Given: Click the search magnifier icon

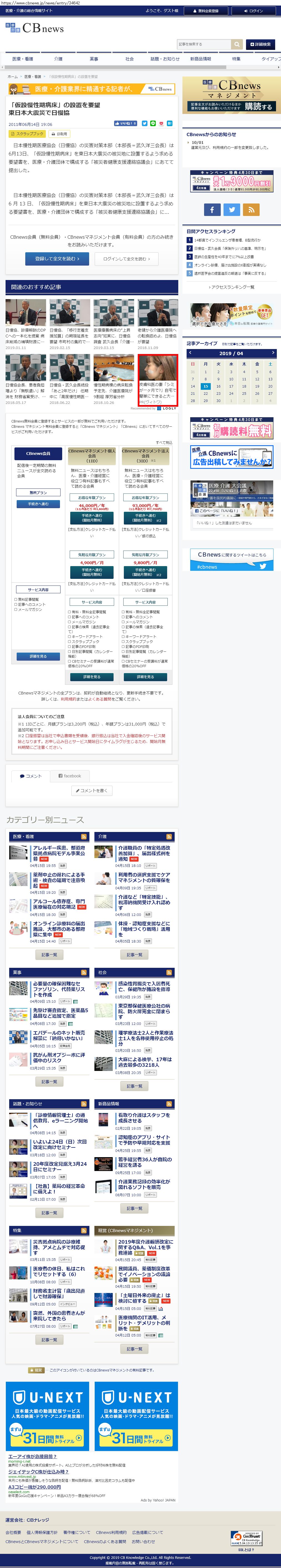Looking at the screenshot, I should pos(237,44).
